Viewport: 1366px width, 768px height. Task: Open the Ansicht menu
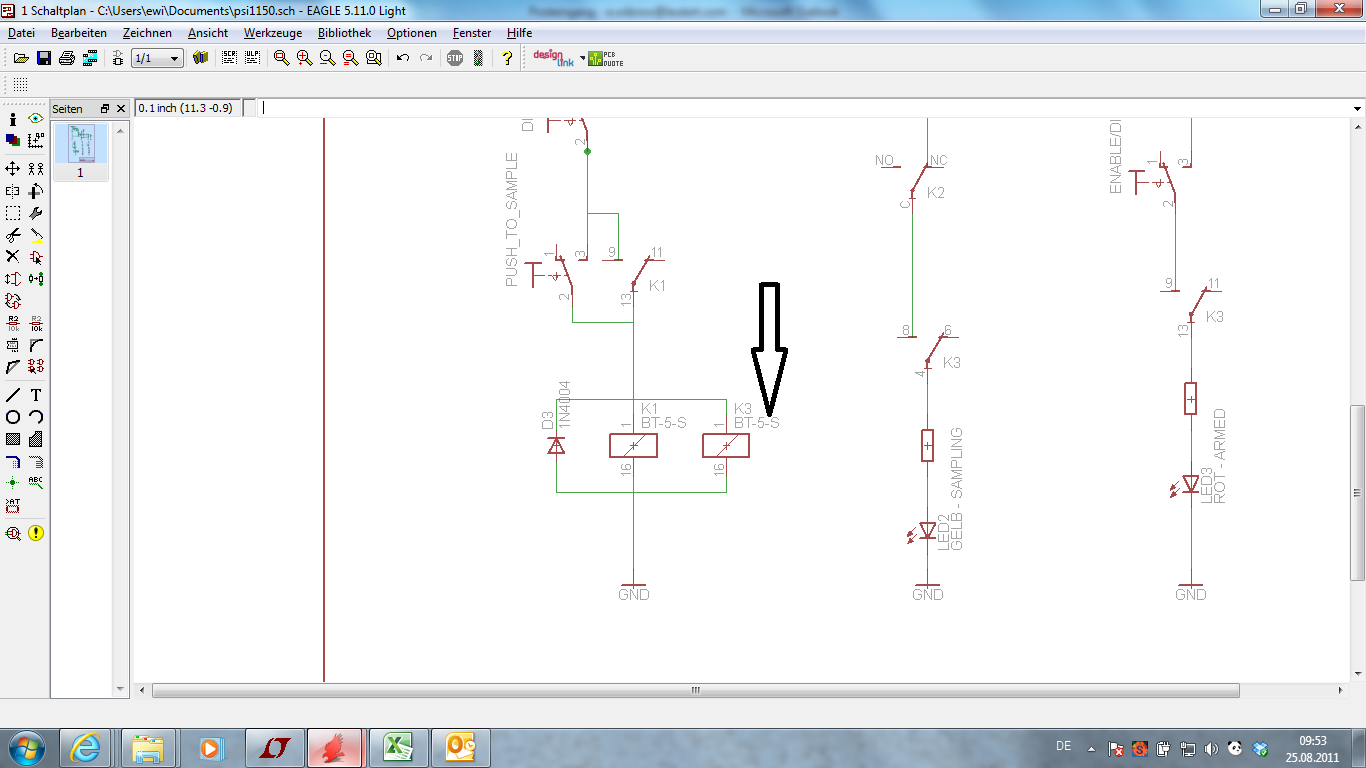(208, 33)
